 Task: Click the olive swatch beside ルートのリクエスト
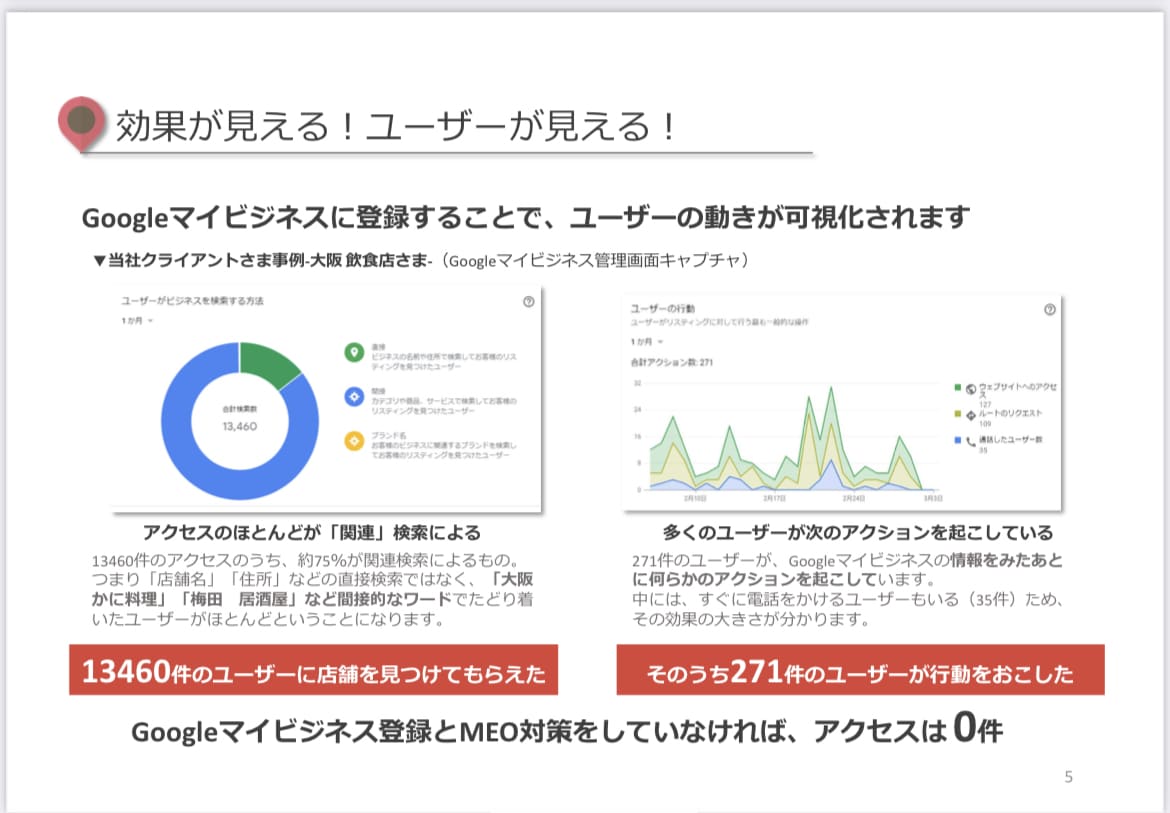(x=957, y=413)
